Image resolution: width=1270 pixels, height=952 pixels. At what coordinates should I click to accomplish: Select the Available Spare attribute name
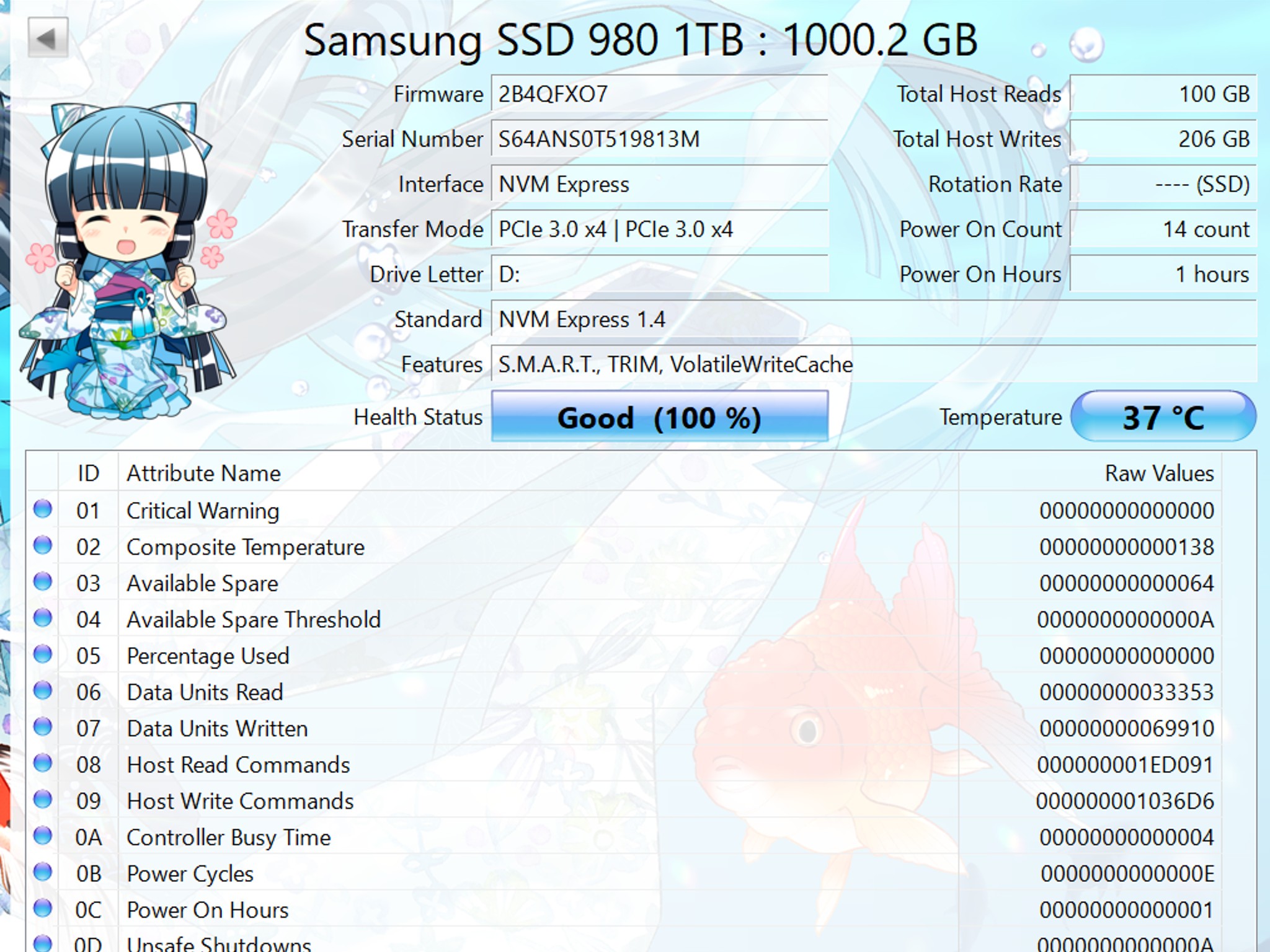coord(202,583)
